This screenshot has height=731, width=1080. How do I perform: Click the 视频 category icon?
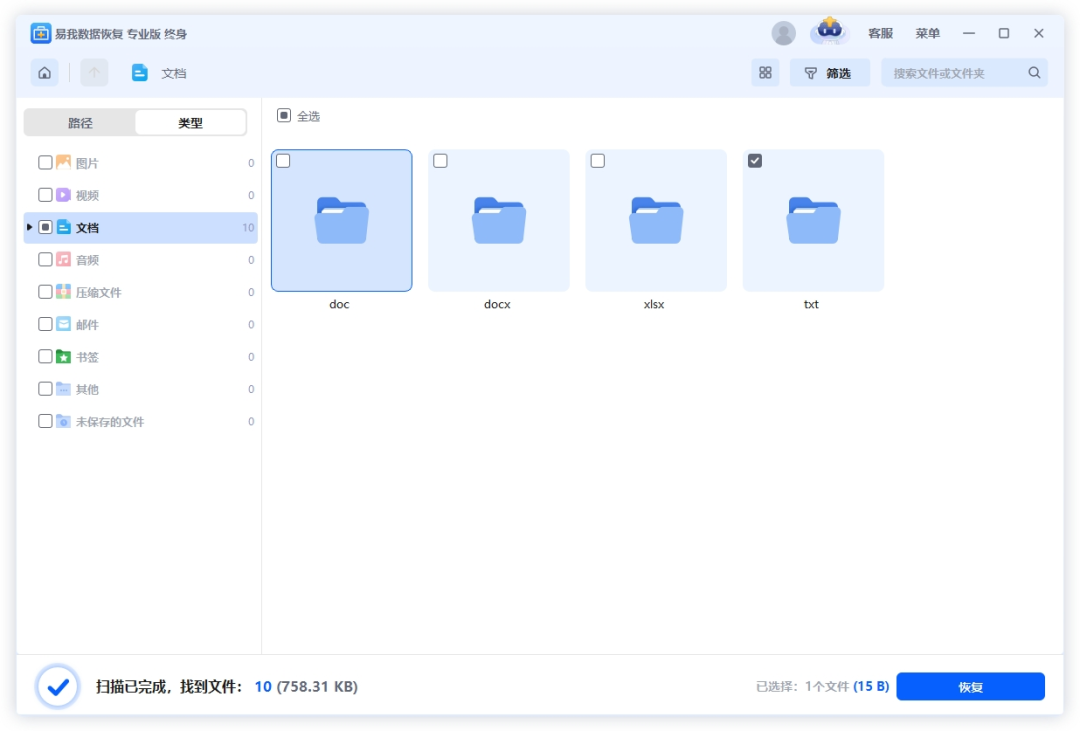click(x=64, y=194)
